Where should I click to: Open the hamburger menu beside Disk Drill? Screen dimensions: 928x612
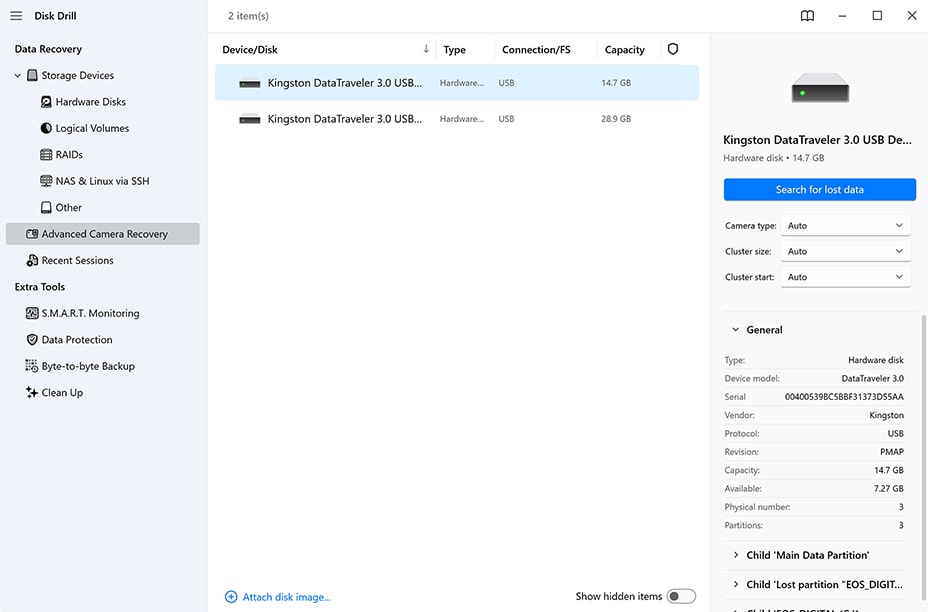point(16,16)
